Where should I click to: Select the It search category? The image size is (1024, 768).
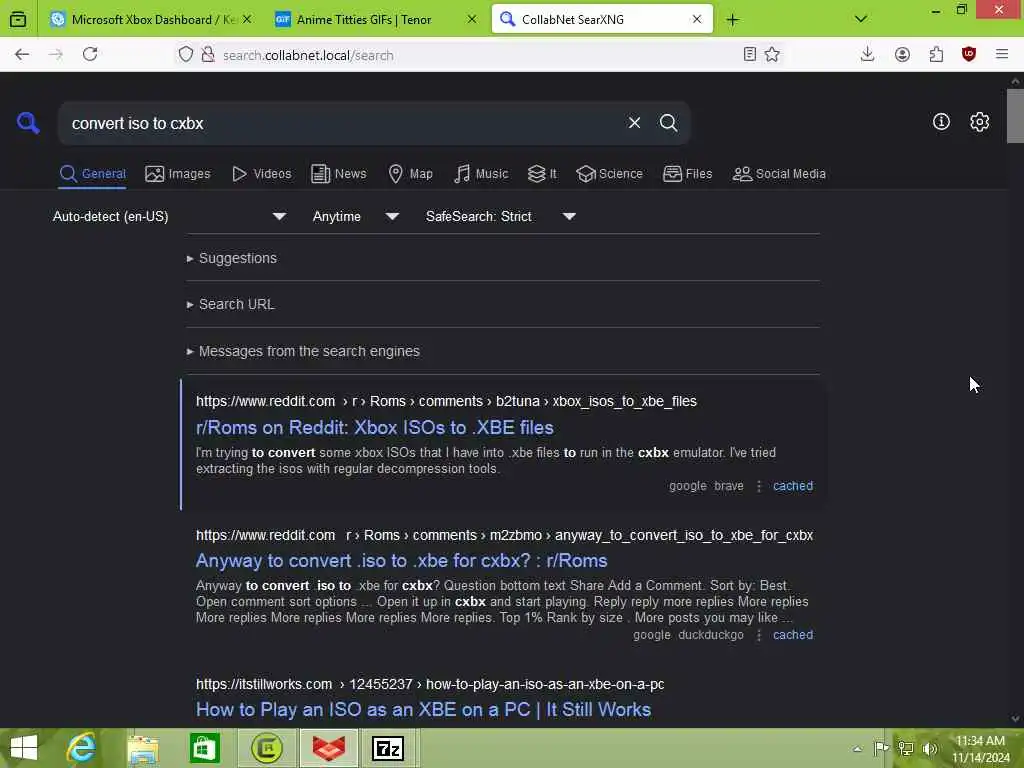point(542,174)
